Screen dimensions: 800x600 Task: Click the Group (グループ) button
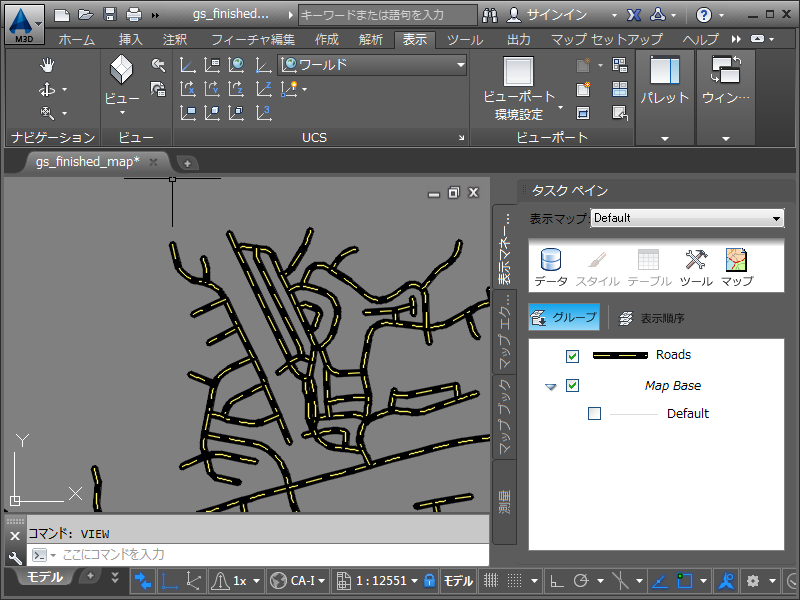(564, 318)
